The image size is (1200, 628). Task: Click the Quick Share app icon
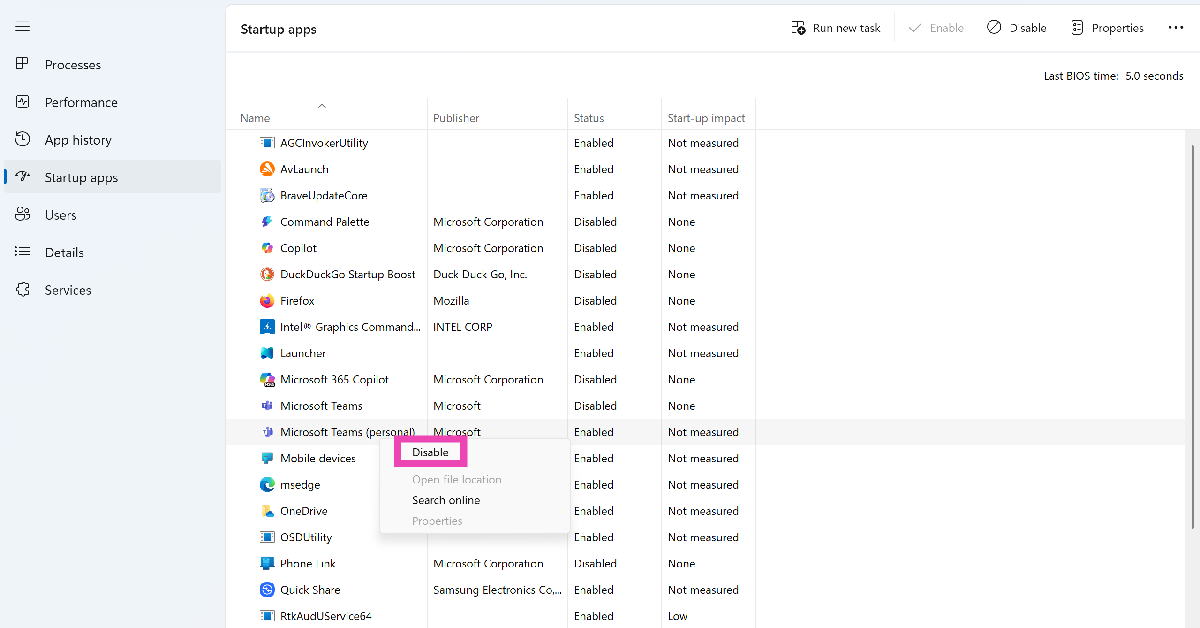pos(267,590)
